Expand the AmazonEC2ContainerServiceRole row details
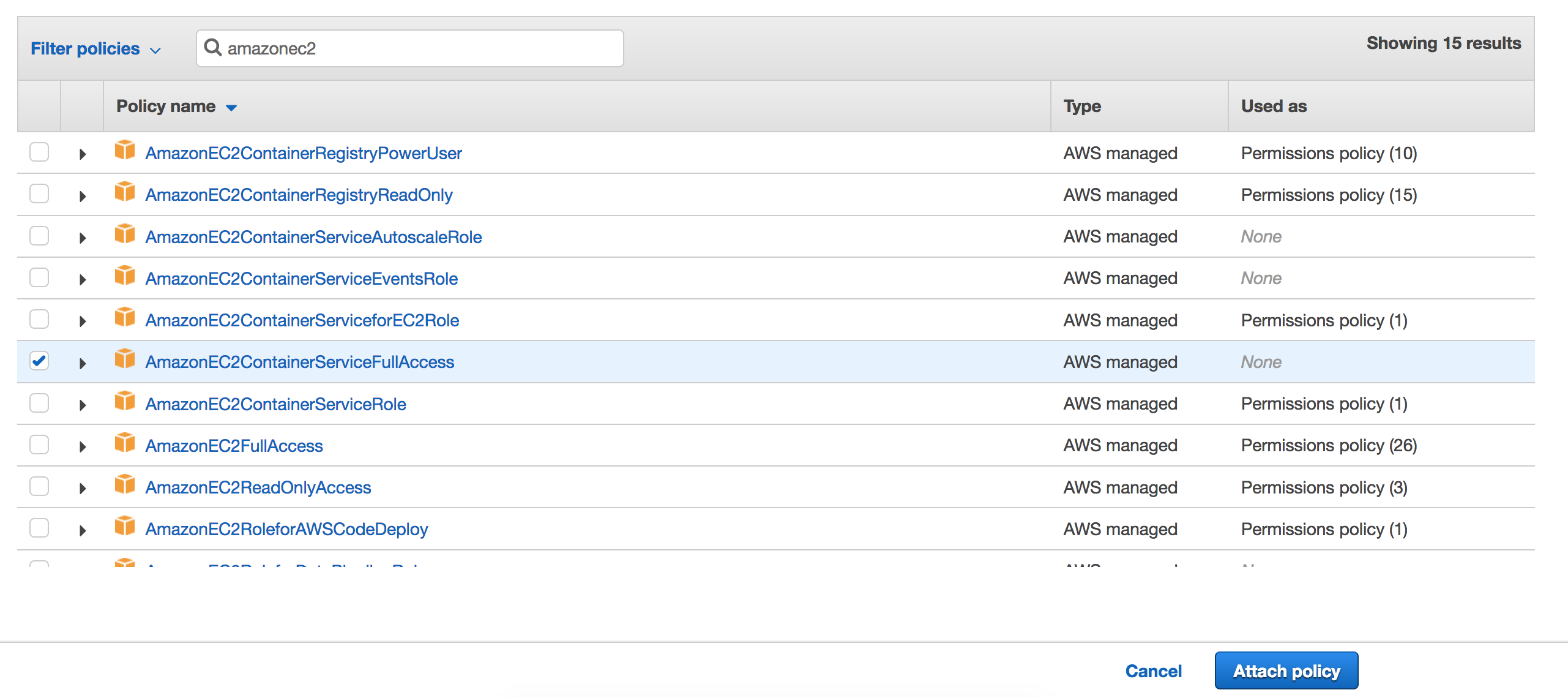This screenshot has width=1568, height=698. click(x=83, y=405)
